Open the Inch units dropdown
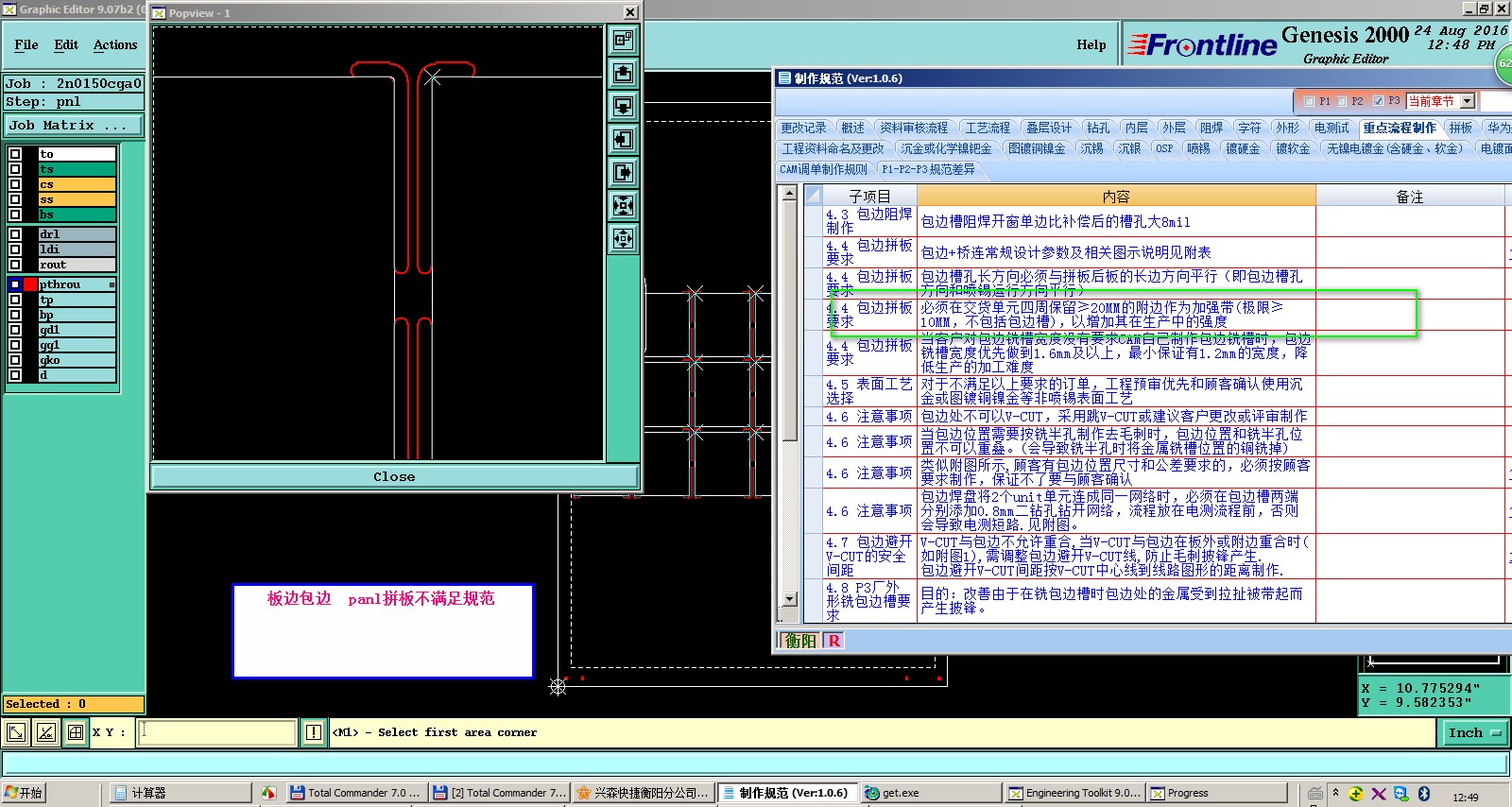The image size is (1512, 807). pyautogui.click(x=1474, y=732)
